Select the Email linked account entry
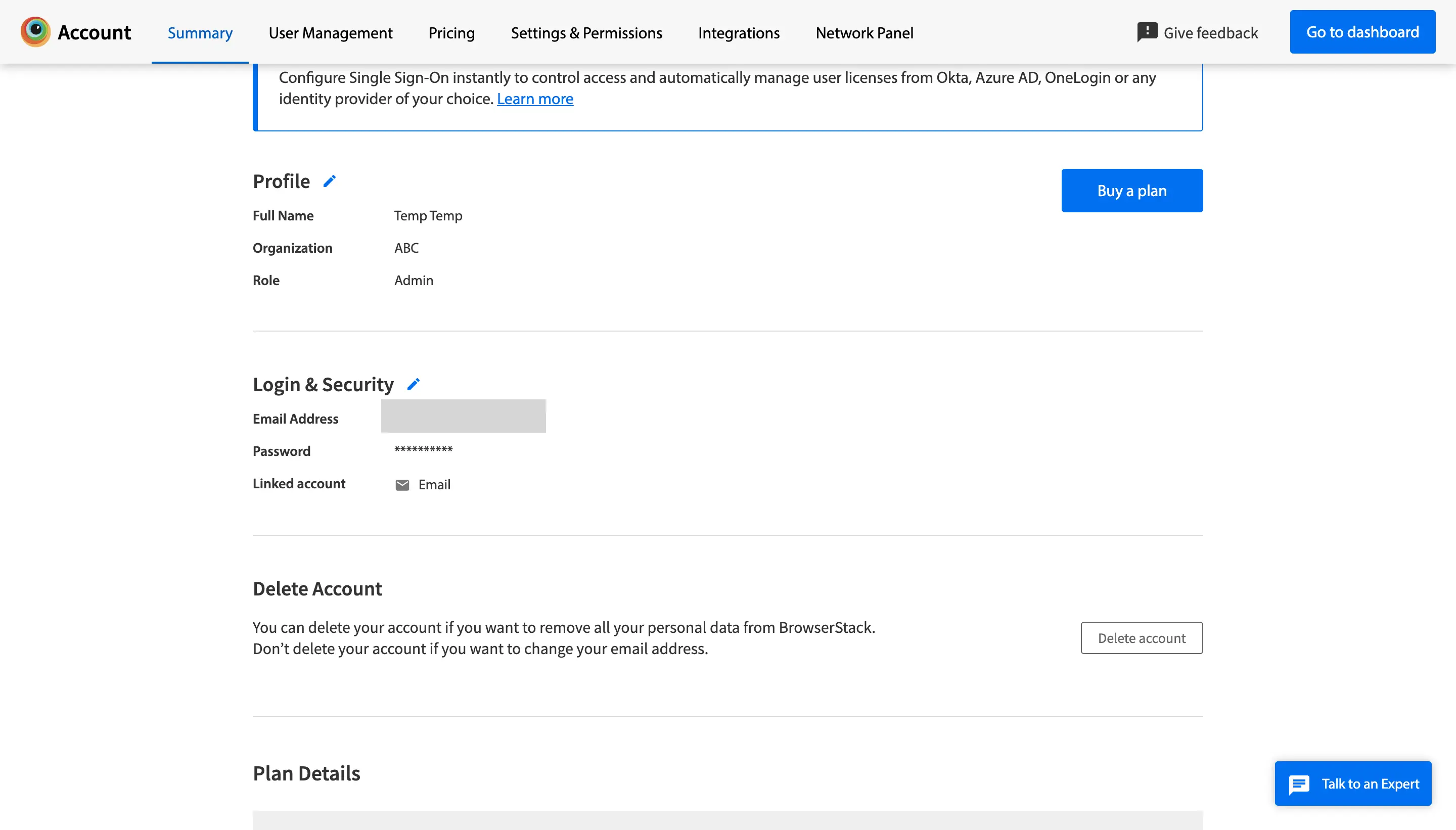This screenshot has height=830, width=1456. pyautogui.click(x=434, y=484)
